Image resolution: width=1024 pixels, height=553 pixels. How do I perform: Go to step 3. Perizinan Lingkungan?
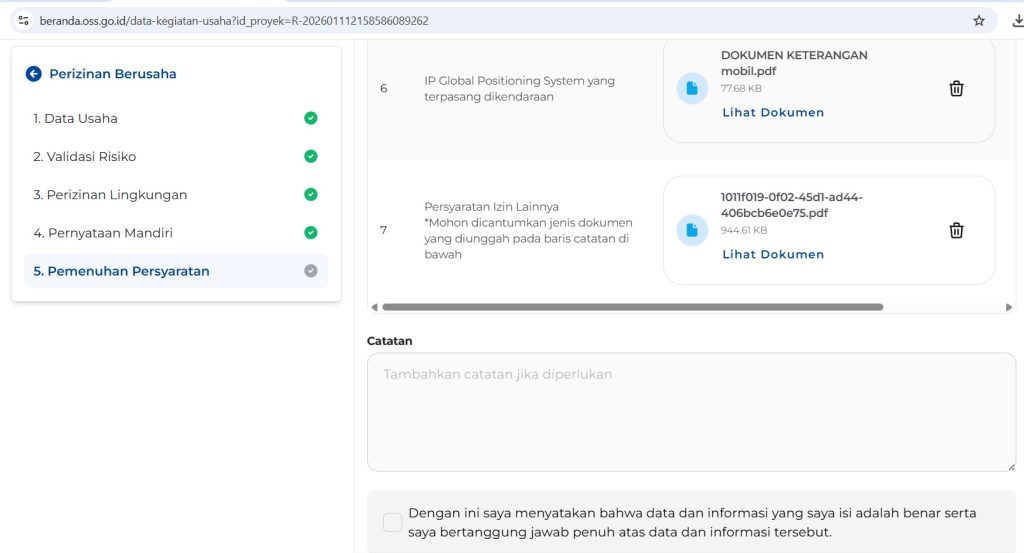[110, 195]
